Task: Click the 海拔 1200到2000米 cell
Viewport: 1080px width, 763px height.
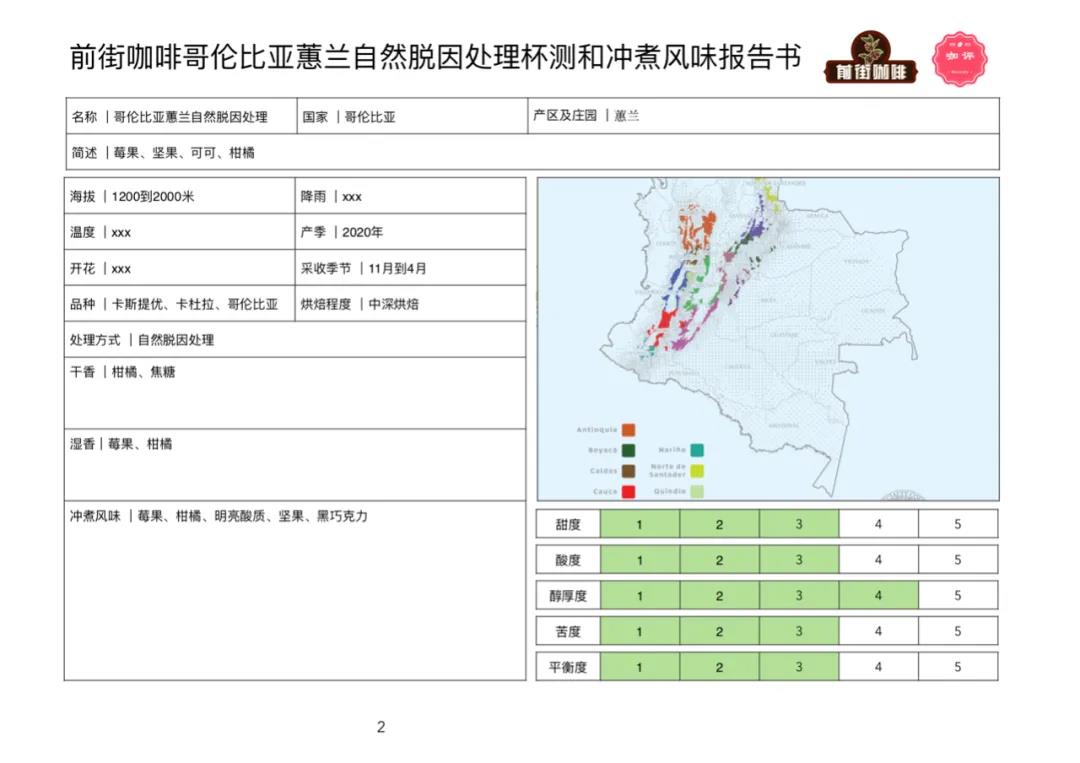Action: pyautogui.click(x=180, y=197)
